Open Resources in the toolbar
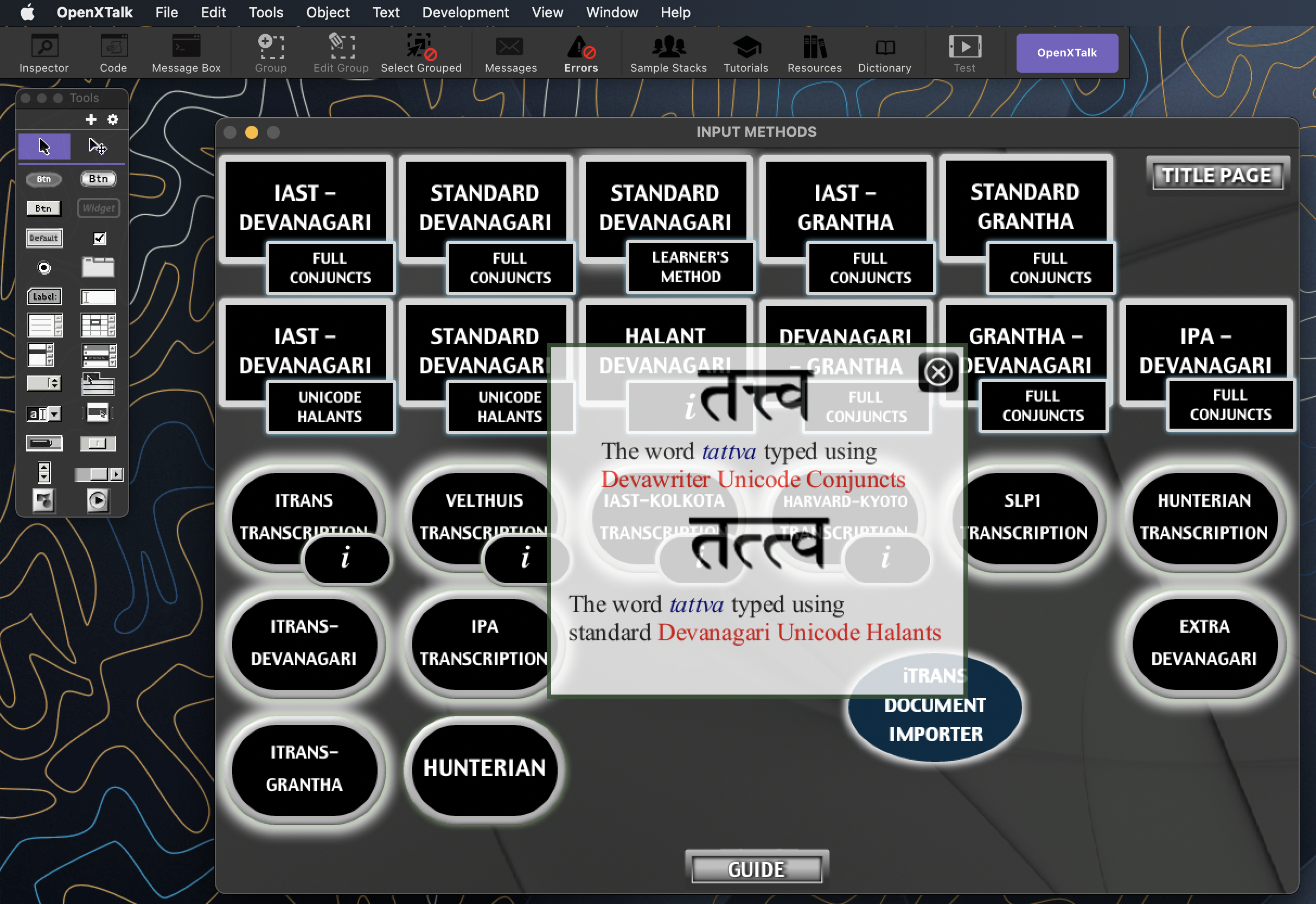The width and height of the screenshot is (1316, 904). 814,53
